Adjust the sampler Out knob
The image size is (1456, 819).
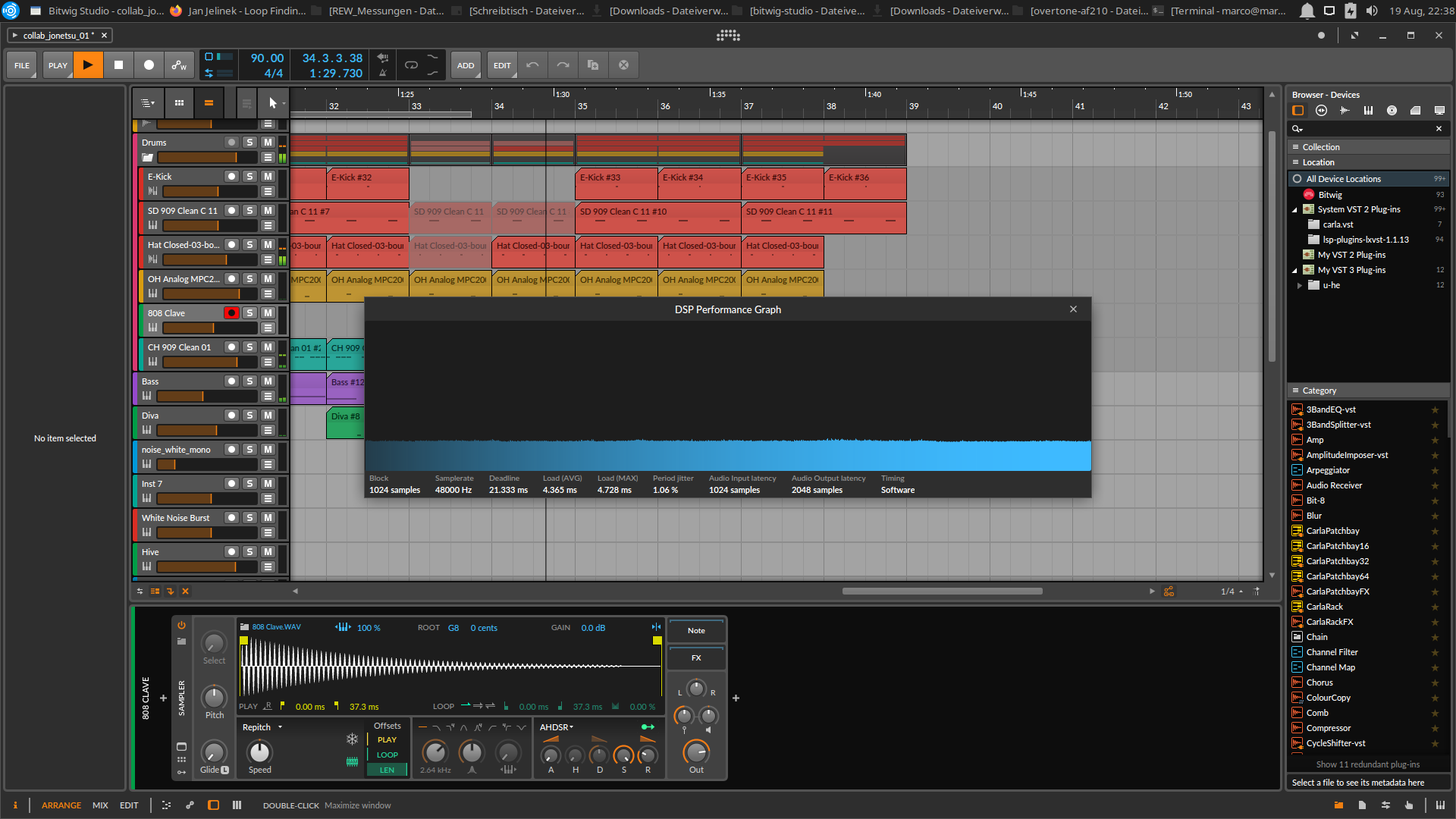coord(696,752)
